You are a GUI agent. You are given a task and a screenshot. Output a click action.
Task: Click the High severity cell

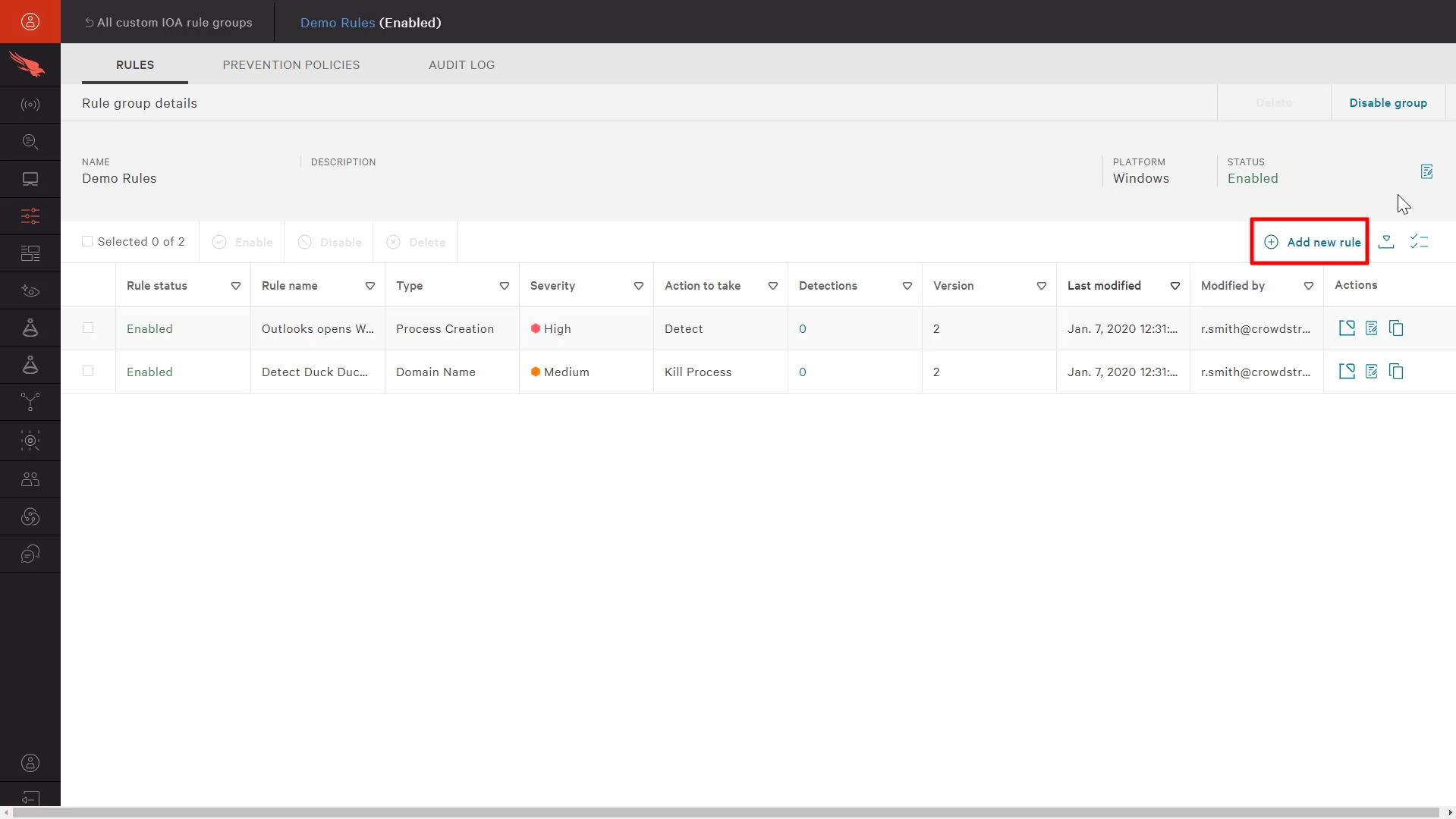tap(586, 328)
